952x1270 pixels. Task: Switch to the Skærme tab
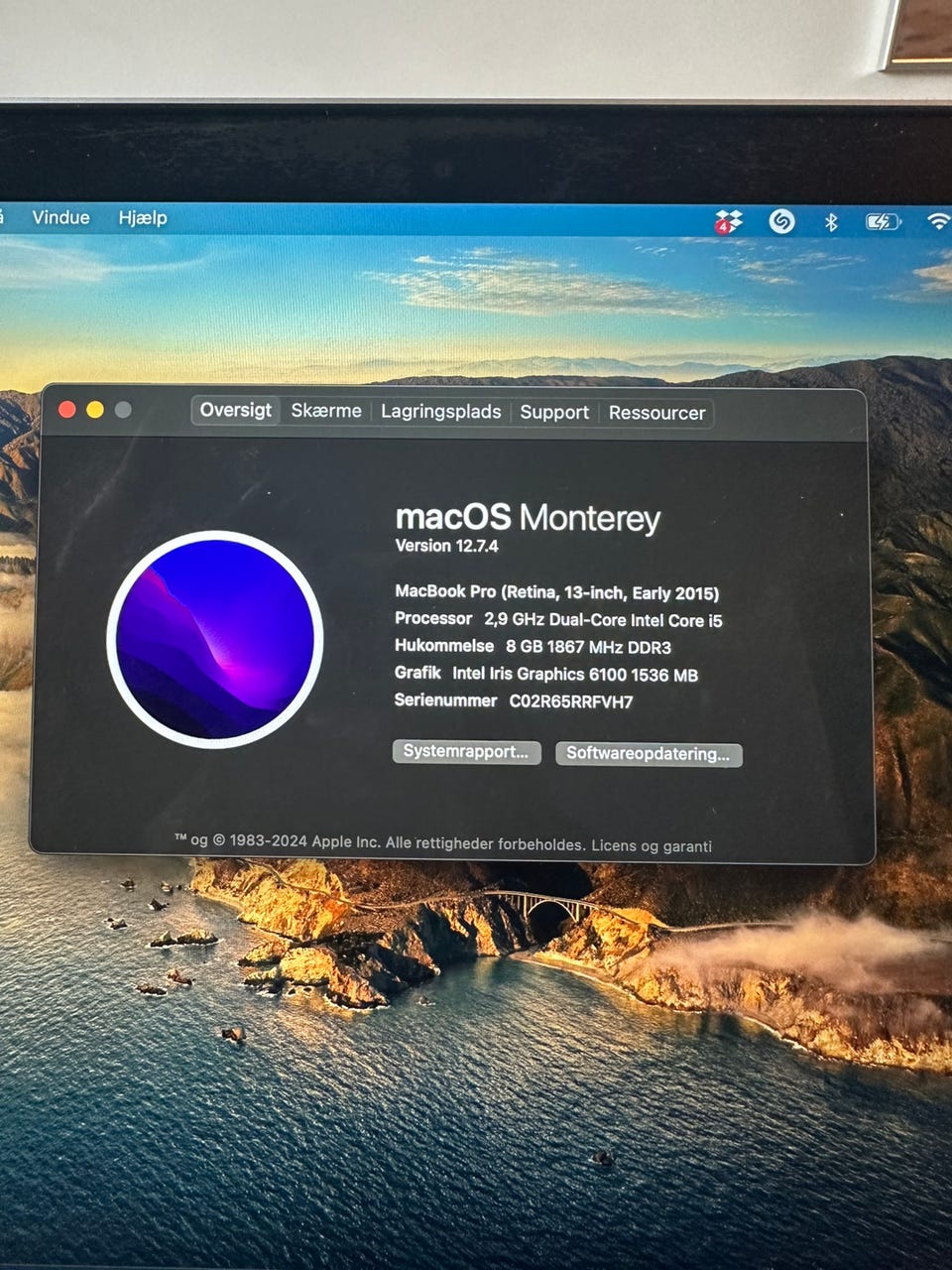[326, 411]
